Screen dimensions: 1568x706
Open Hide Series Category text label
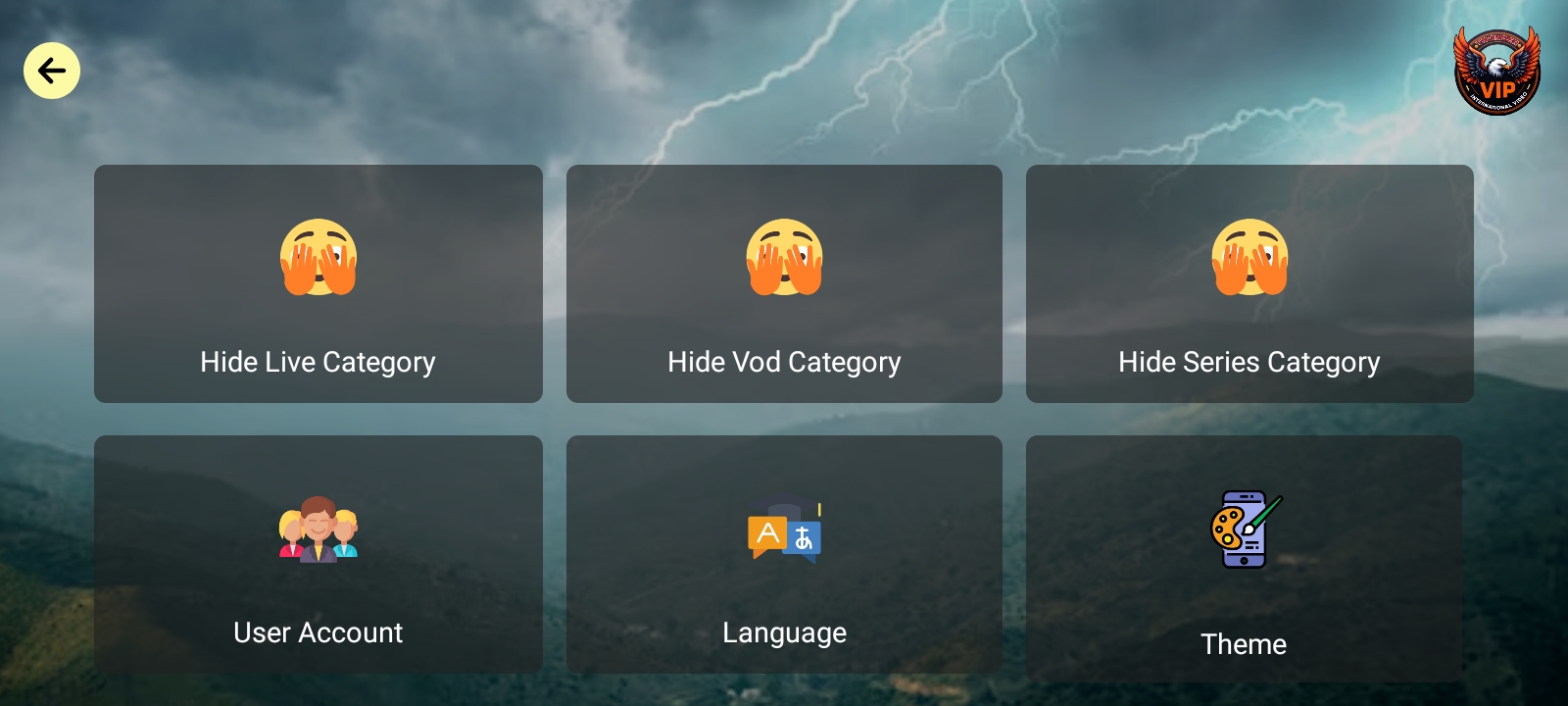coord(1249,363)
